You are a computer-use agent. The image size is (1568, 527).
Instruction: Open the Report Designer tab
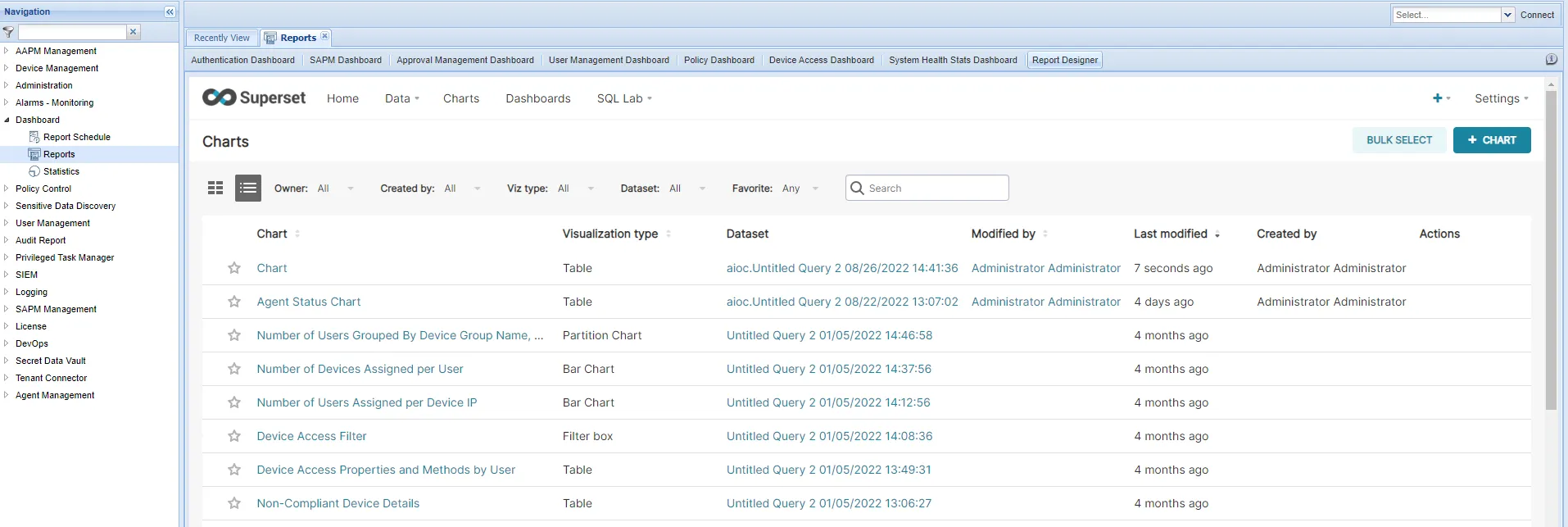pos(1065,60)
